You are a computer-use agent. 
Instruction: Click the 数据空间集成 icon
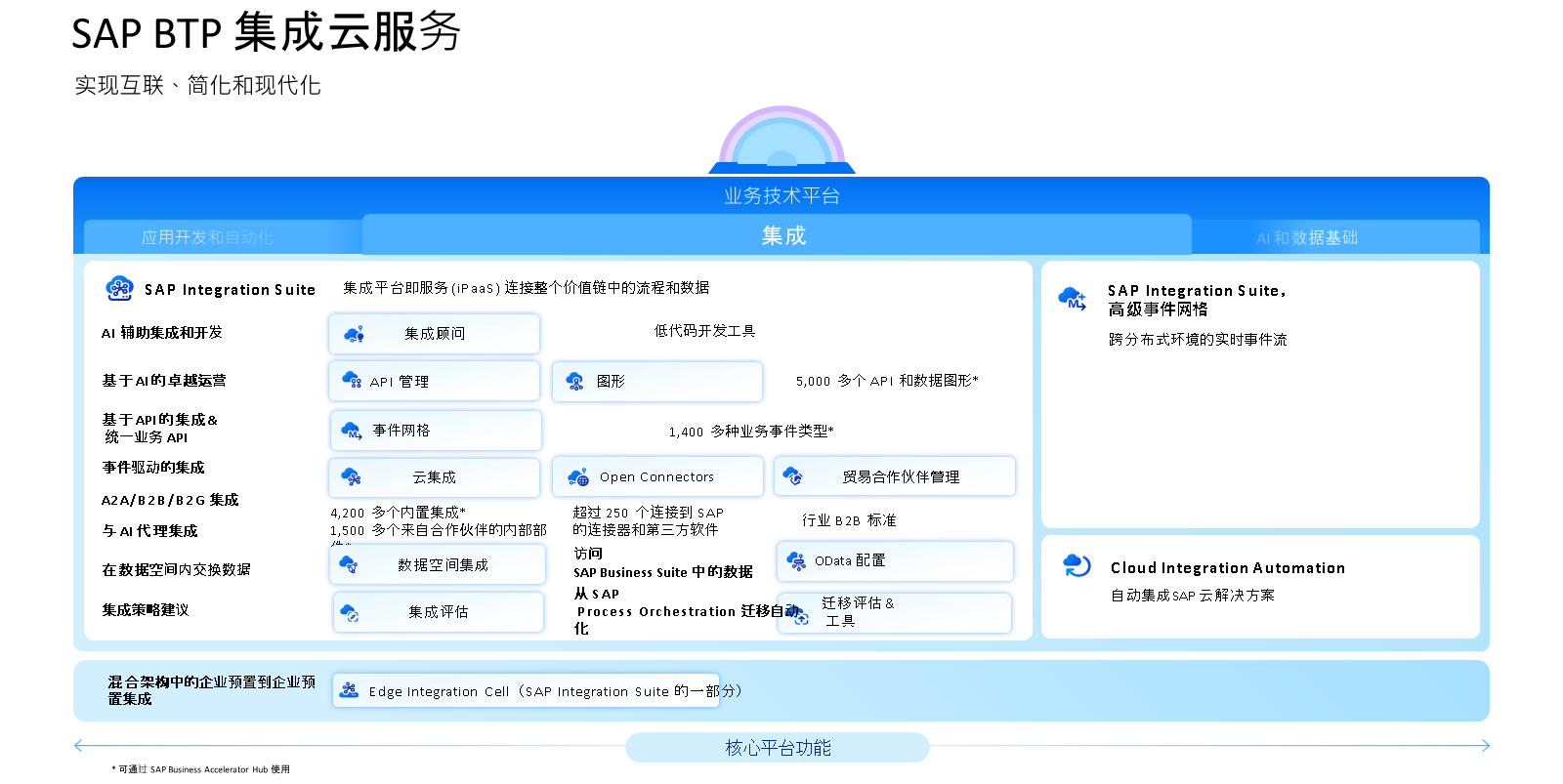tap(348, 564)
